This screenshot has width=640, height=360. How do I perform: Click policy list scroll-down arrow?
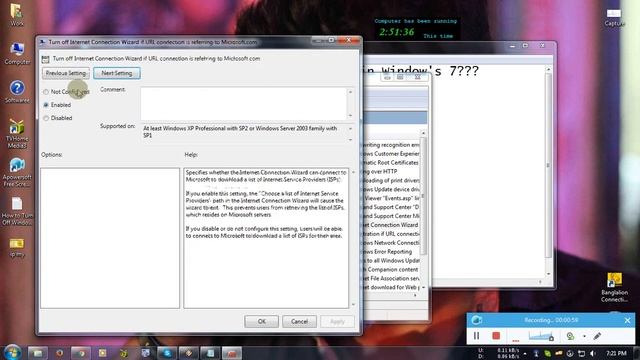(x=423, y=287)
